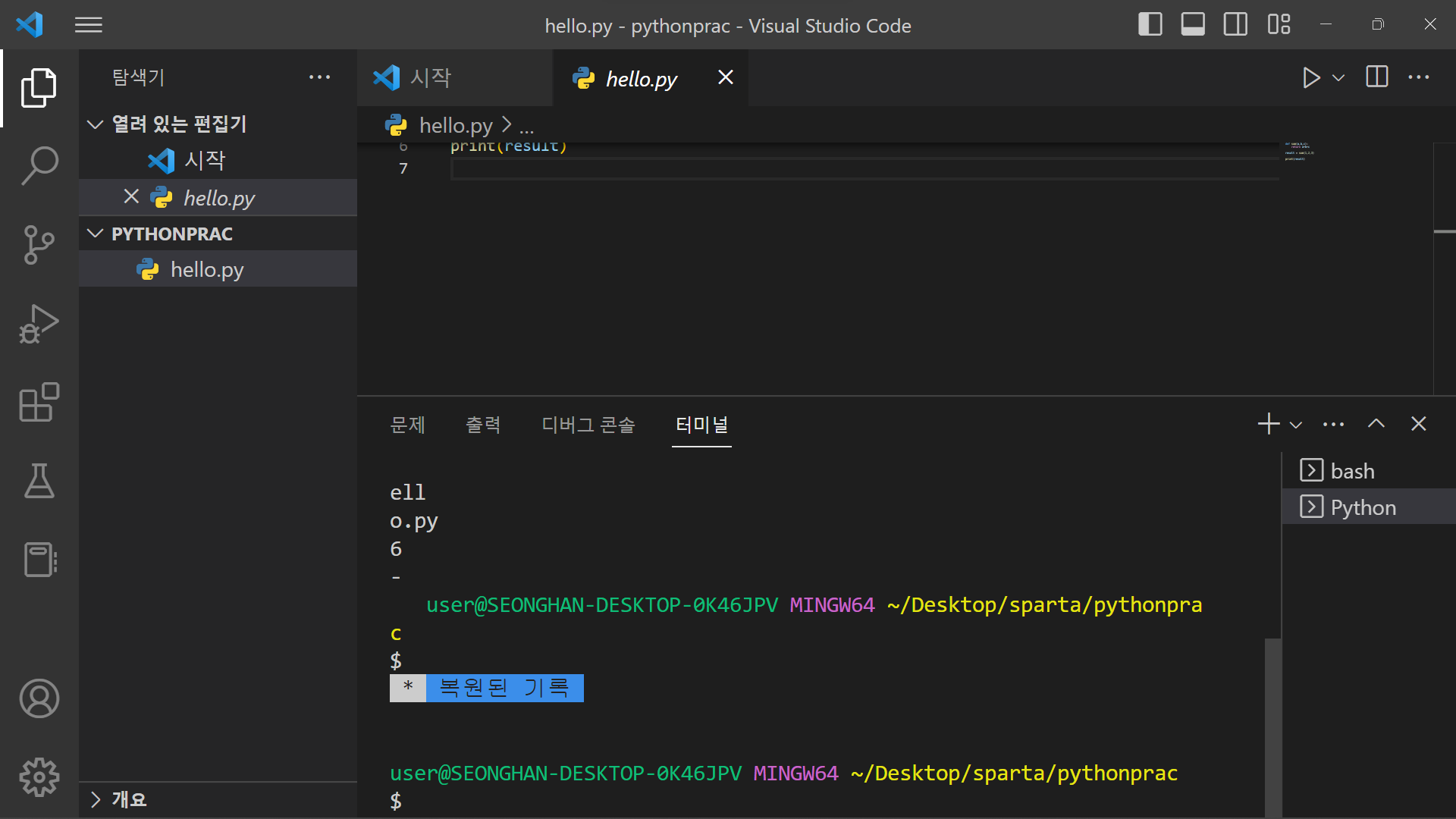Expand the 개요 outline section
This screenshot has width=1456, height=819.
218,799
